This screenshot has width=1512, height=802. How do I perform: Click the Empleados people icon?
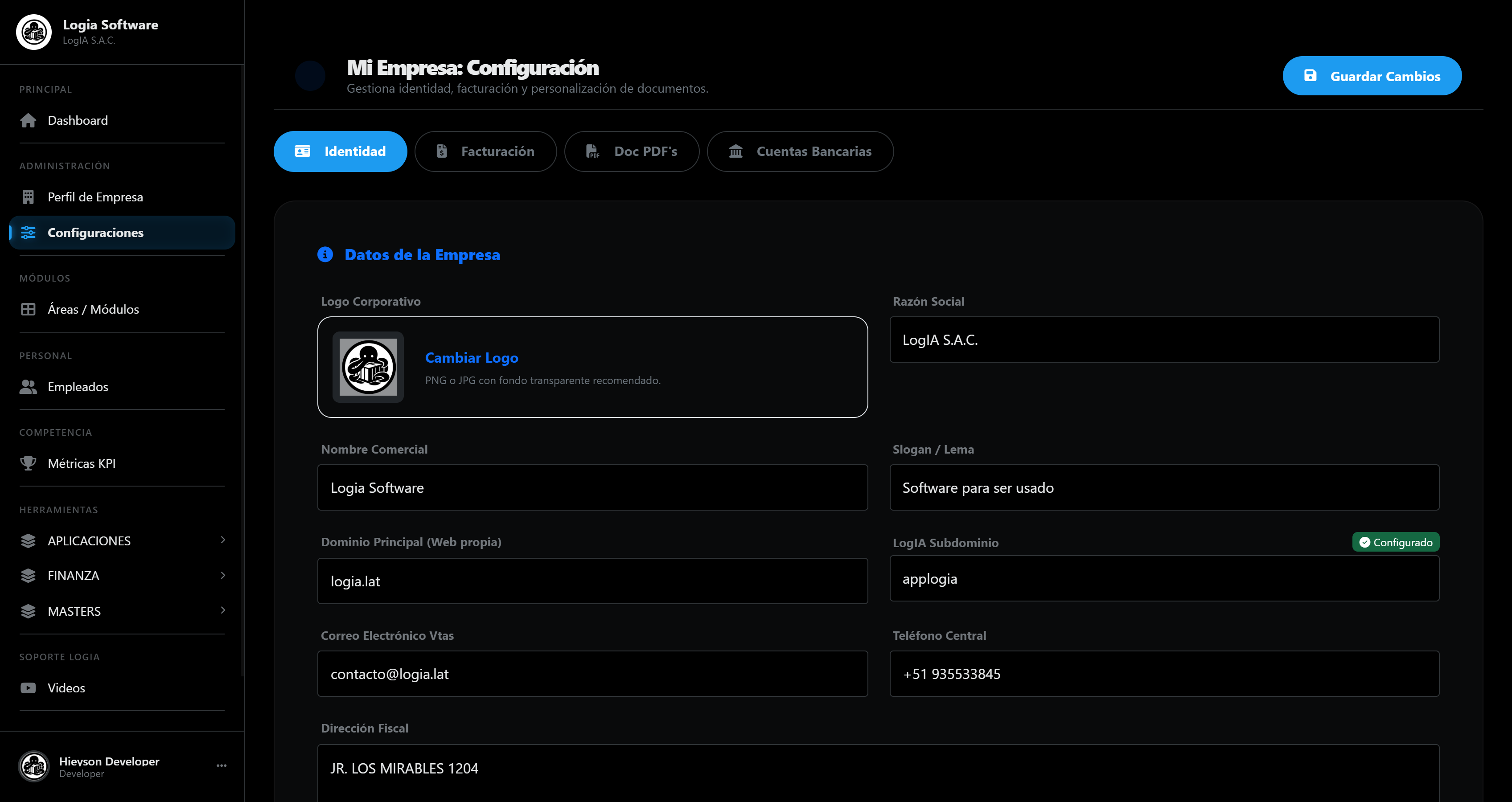[28, 387]
